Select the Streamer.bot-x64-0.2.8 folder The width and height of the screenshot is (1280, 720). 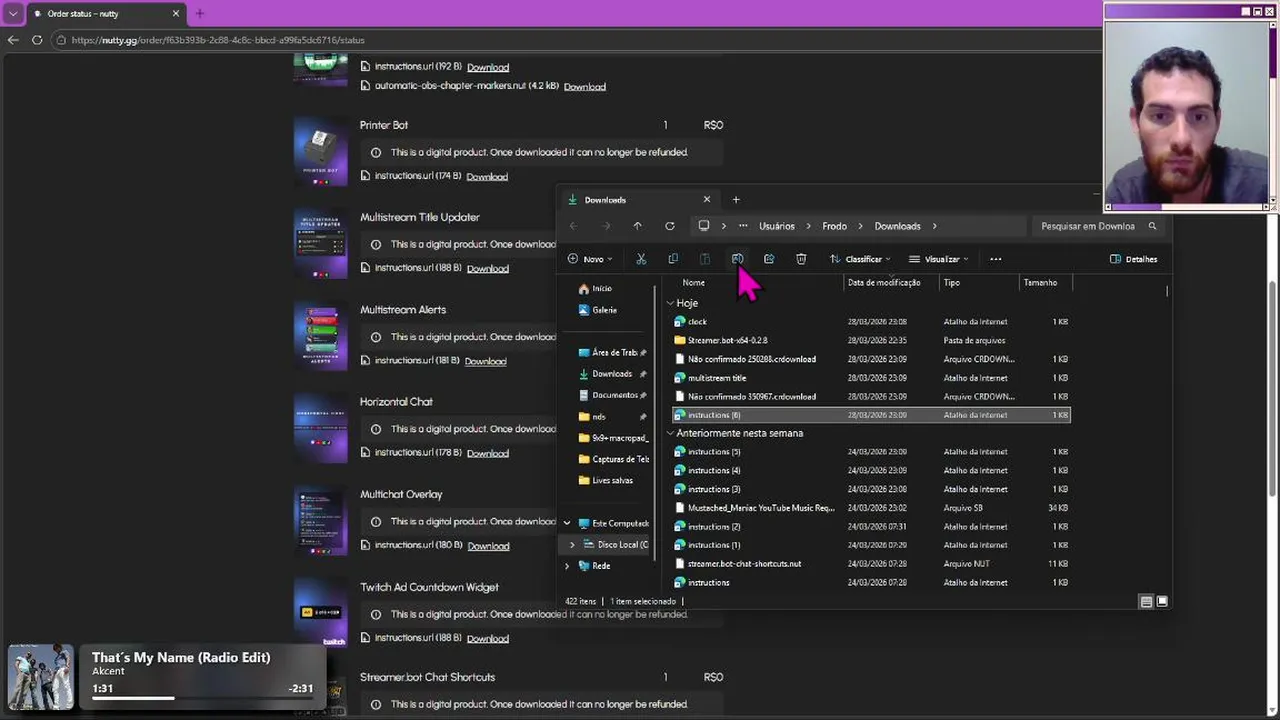click(x=727, y=340)
